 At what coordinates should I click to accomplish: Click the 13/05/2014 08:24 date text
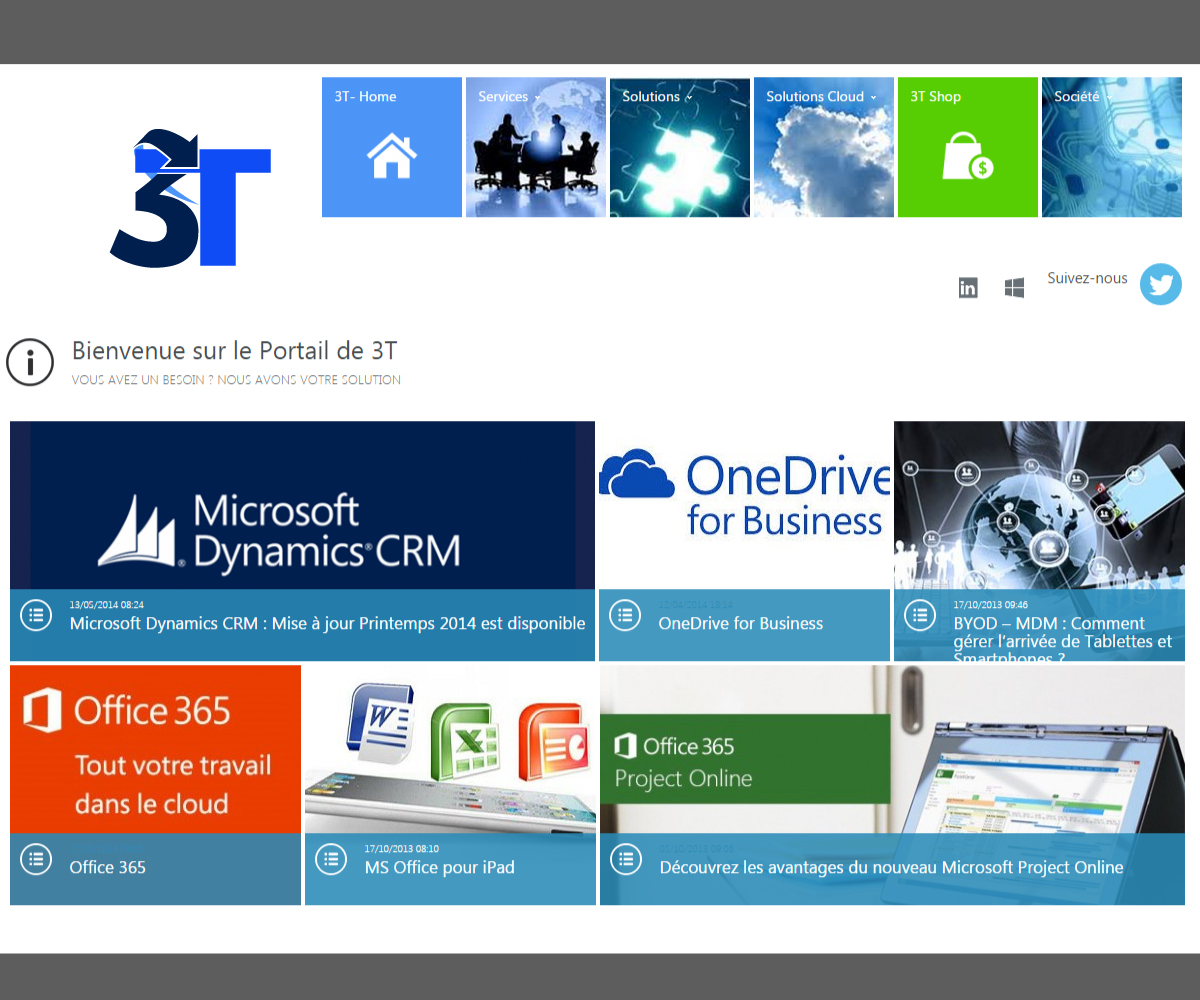pos(106,604)
